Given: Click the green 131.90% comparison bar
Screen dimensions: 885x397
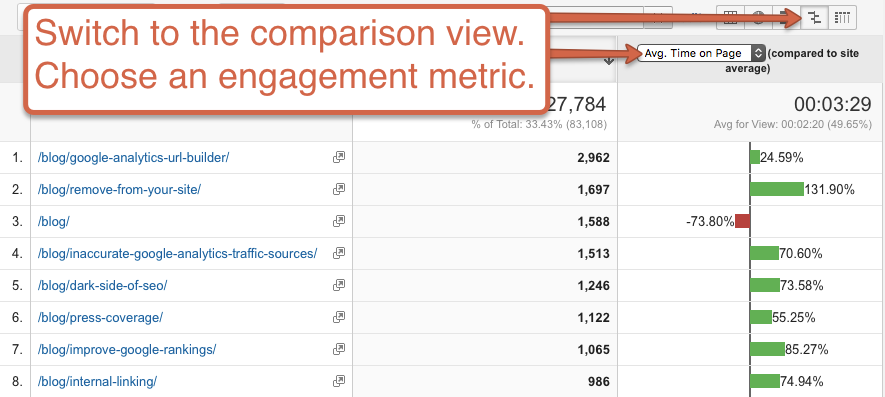Looking at the screenshot, I should pyautogui.click(x=777, y=189).
